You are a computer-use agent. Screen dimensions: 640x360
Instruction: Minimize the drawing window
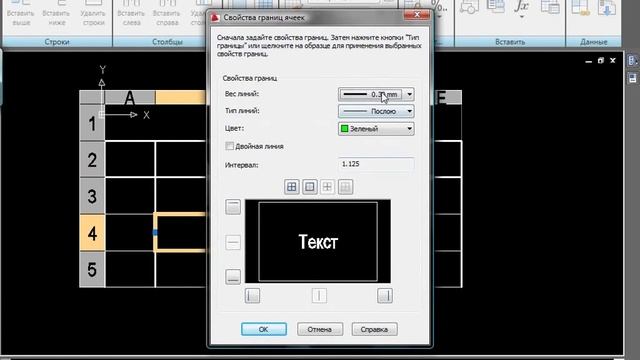click(x=588, y=61)
